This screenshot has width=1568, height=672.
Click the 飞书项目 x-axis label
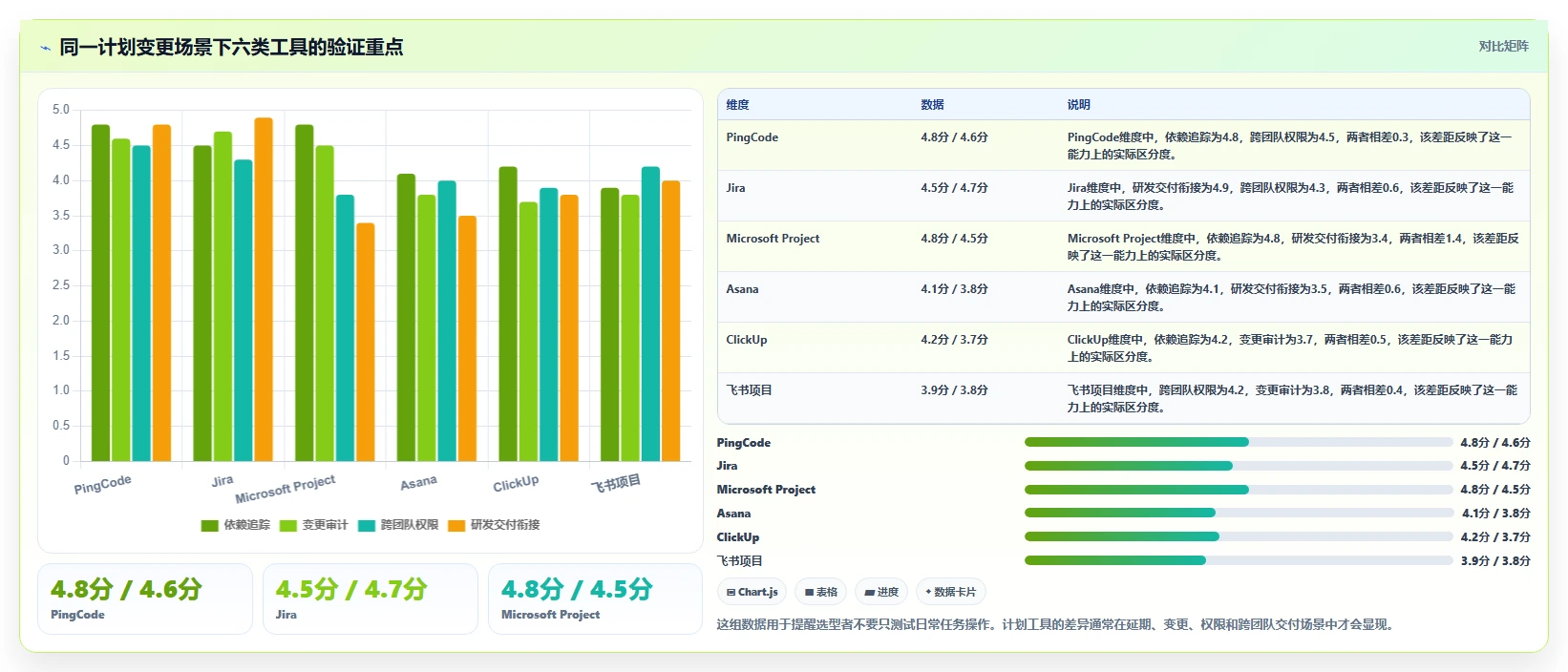point(615,484)
